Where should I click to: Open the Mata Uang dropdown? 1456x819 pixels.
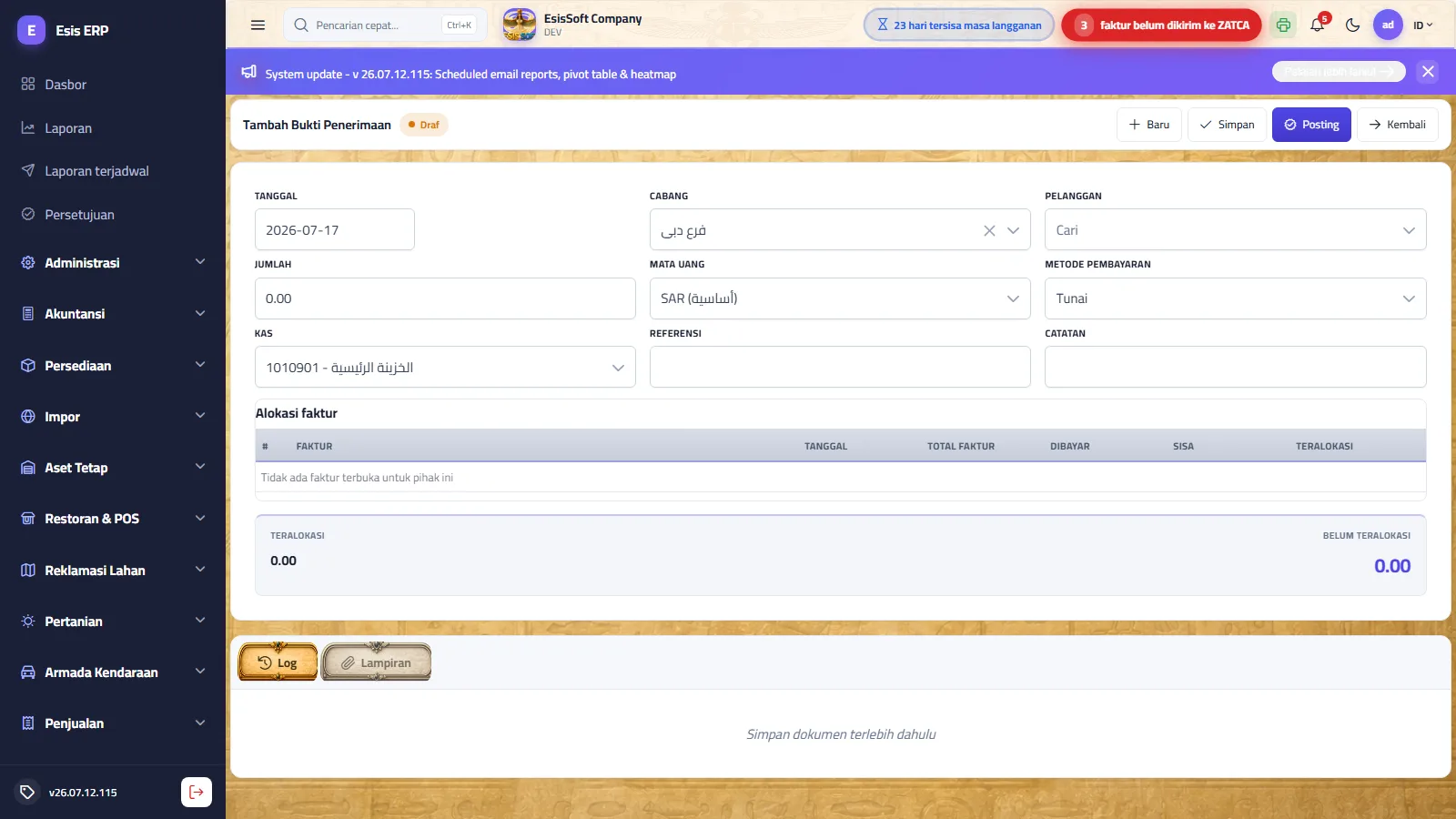pos(840,298)
